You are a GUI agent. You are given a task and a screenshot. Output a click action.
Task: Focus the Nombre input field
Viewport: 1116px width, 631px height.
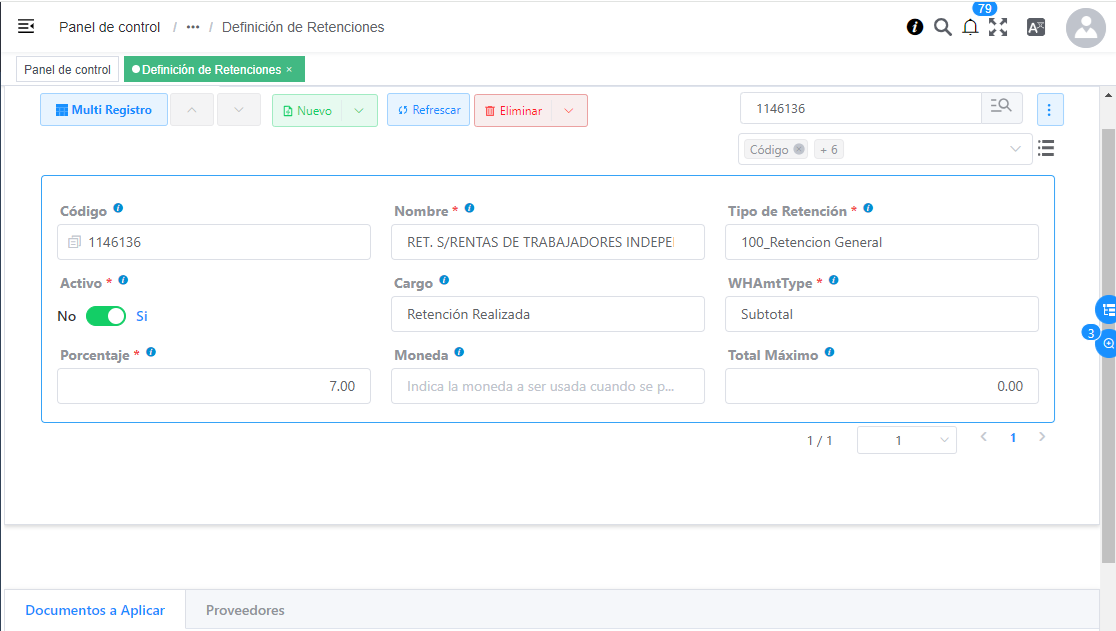(x=547, y=242)
